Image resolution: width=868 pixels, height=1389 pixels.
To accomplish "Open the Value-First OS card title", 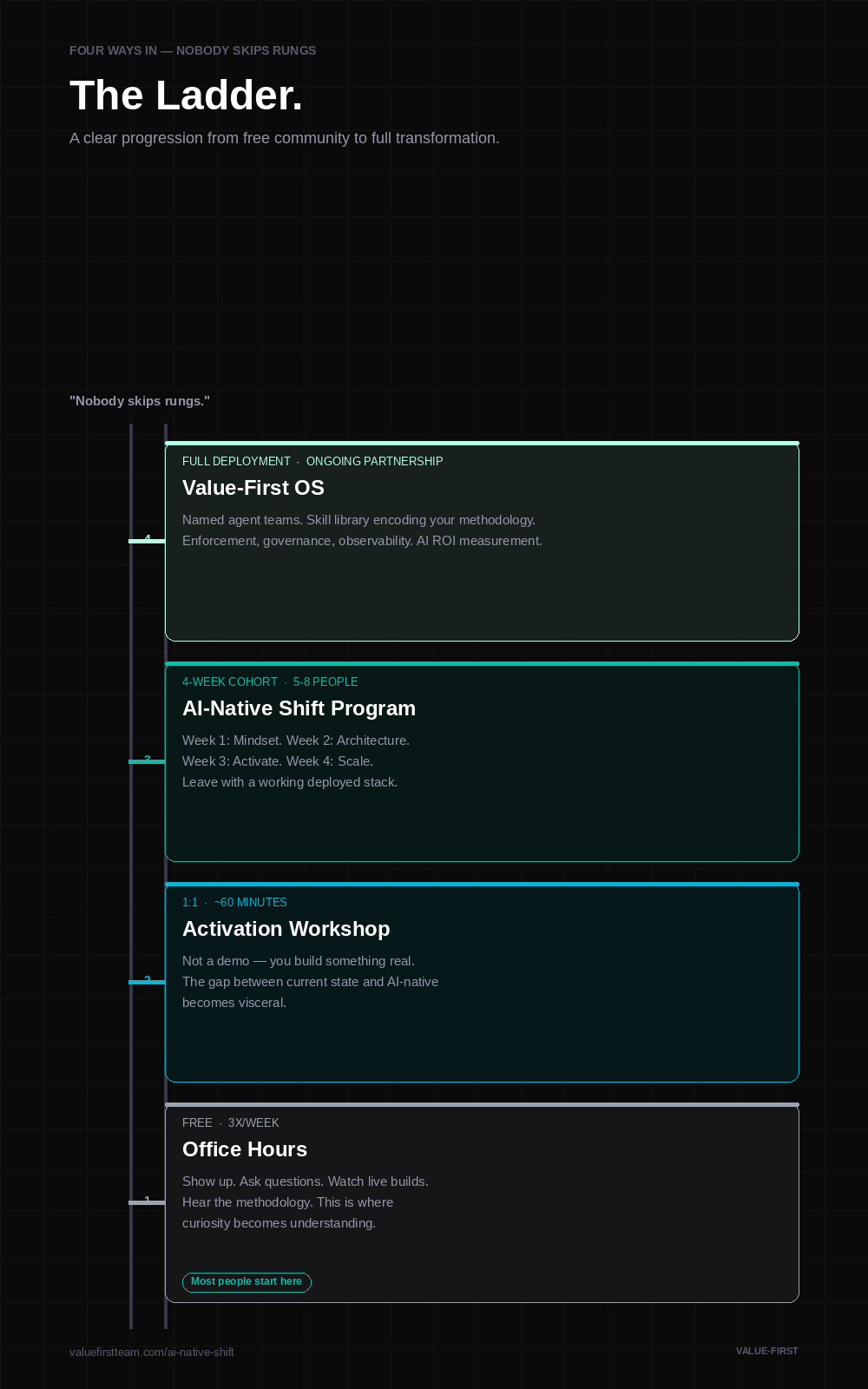I will 253,488.
